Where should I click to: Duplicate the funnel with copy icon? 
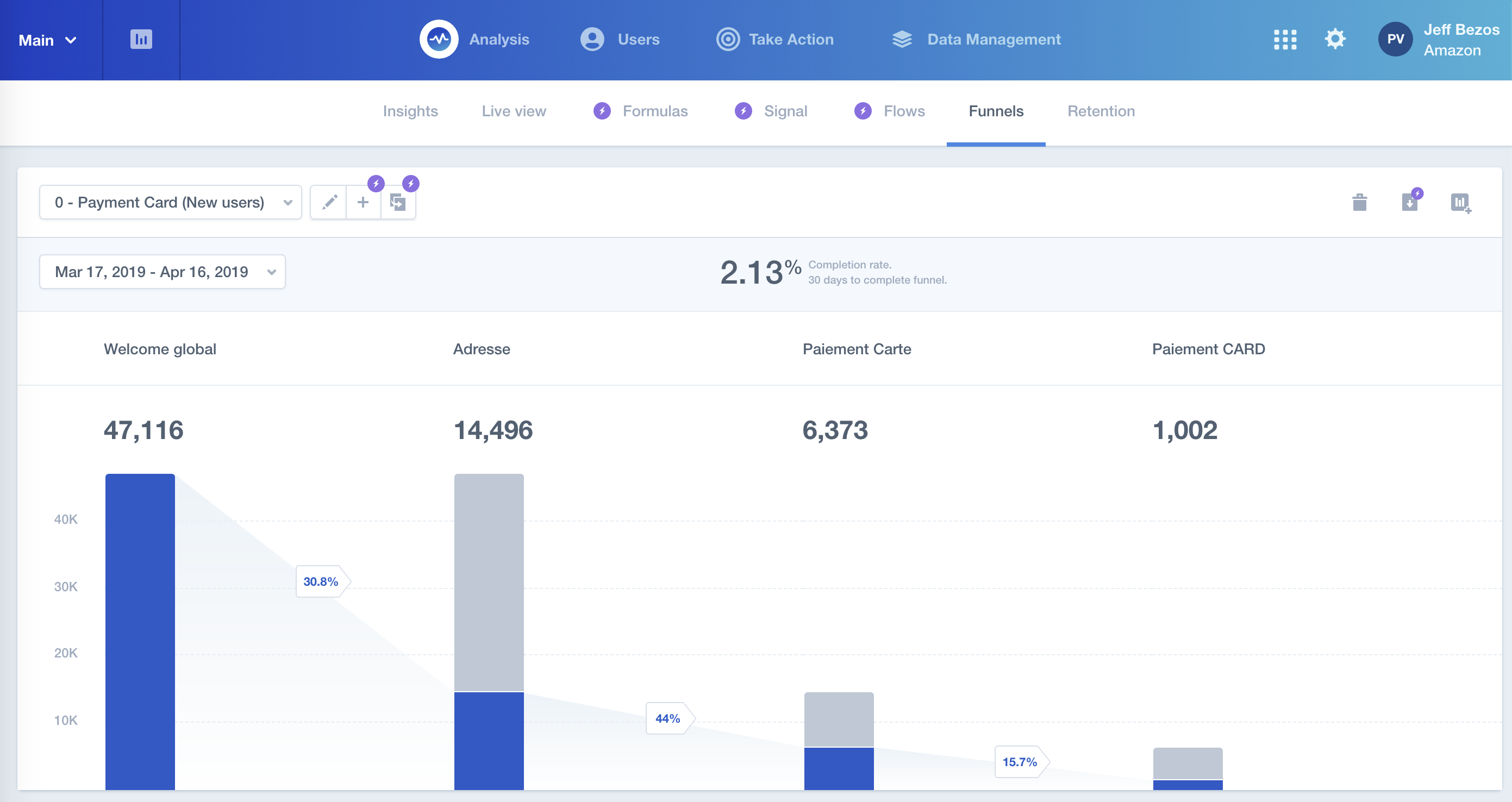(x=398, y=203)
